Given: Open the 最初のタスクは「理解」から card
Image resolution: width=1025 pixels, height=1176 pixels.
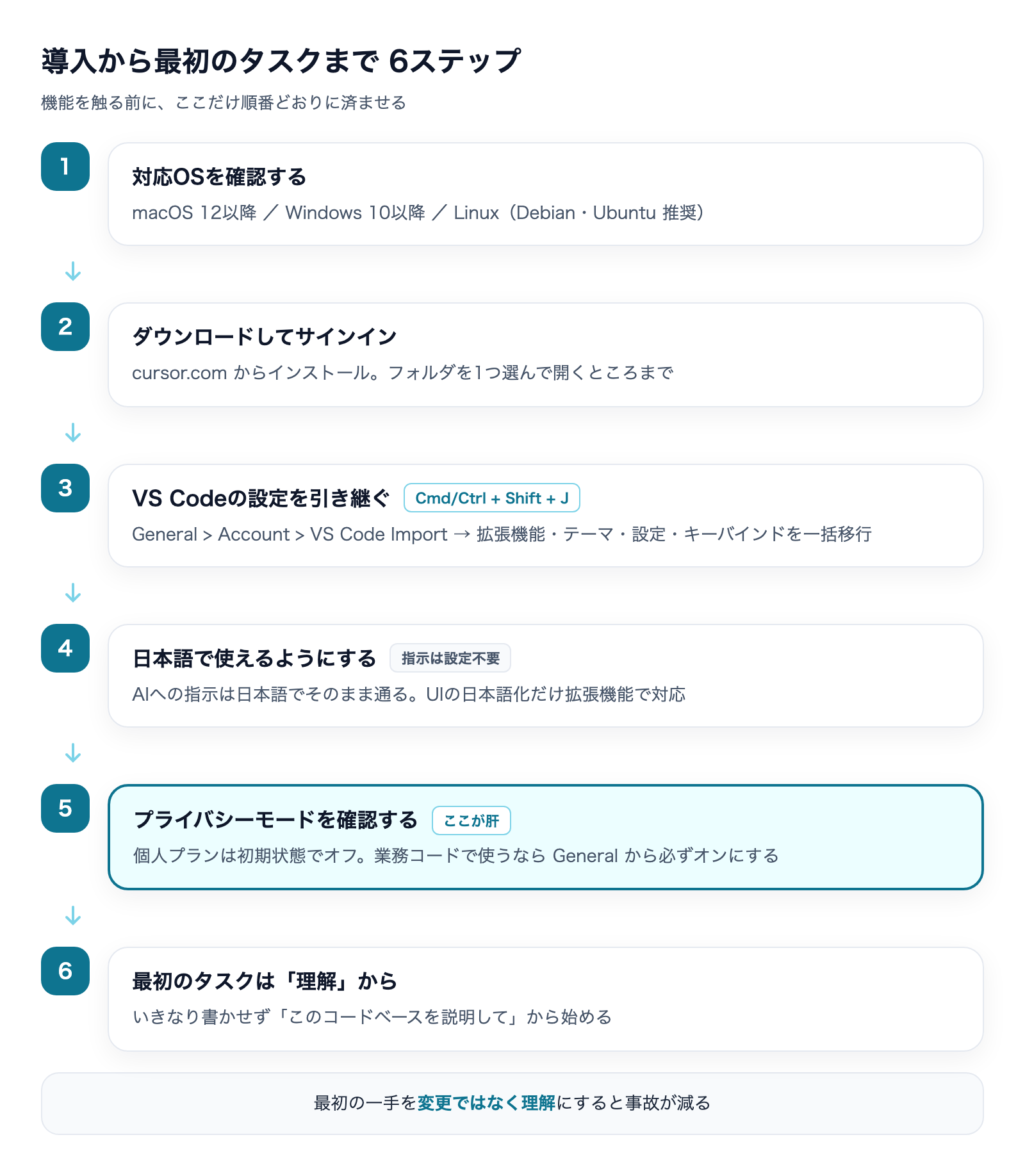Looking at the screenshot, I should (x=546, y=999).
